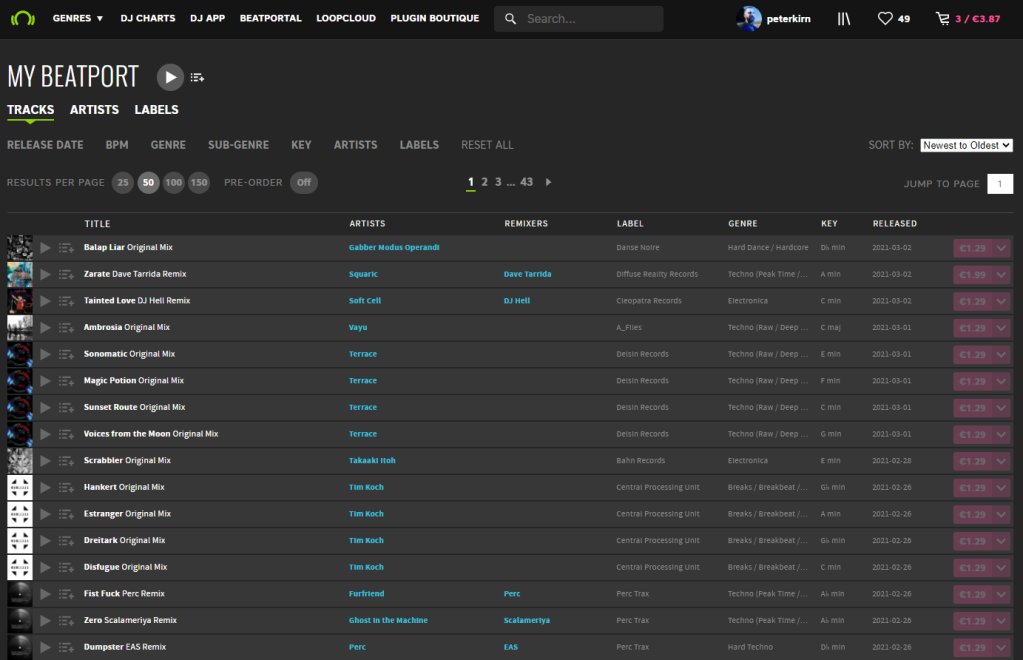This screenshot has height=660, width=1023.
Task: Add Tainted Love to queue
Action: [66, 301]
